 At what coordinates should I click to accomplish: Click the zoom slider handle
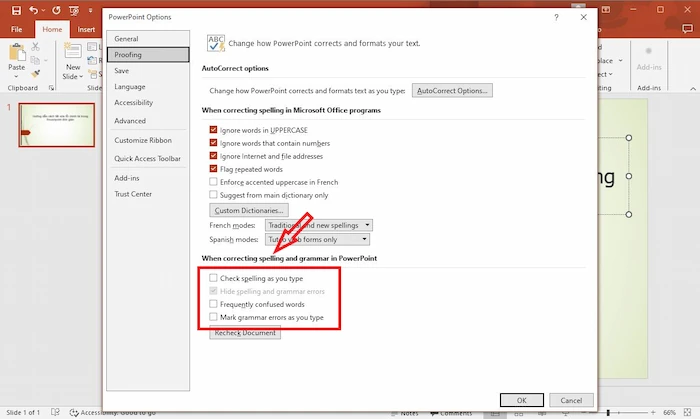(608, 413)
